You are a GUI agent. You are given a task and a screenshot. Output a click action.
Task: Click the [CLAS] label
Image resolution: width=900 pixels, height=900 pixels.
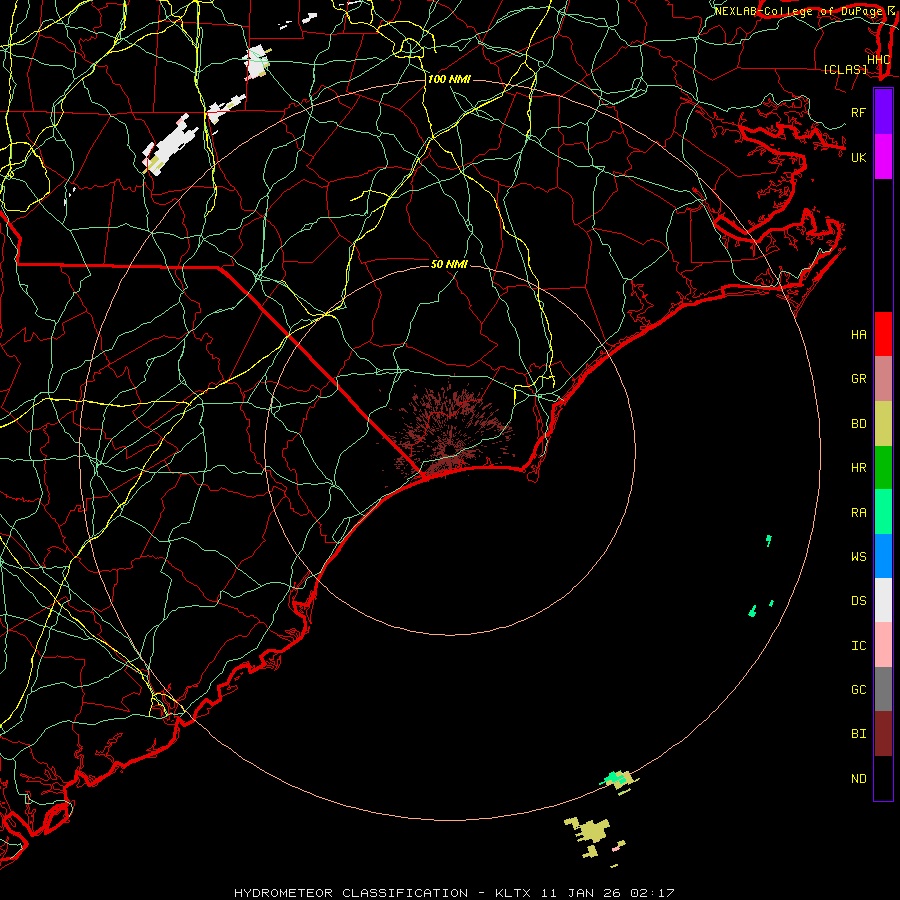(x=845, y=70)
